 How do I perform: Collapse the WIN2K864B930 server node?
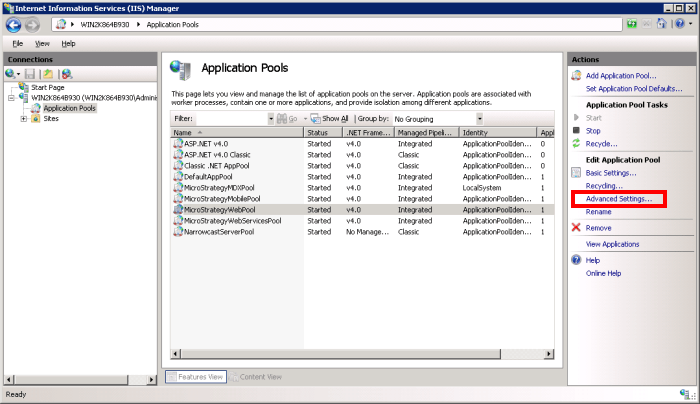[x=11, y=98]
